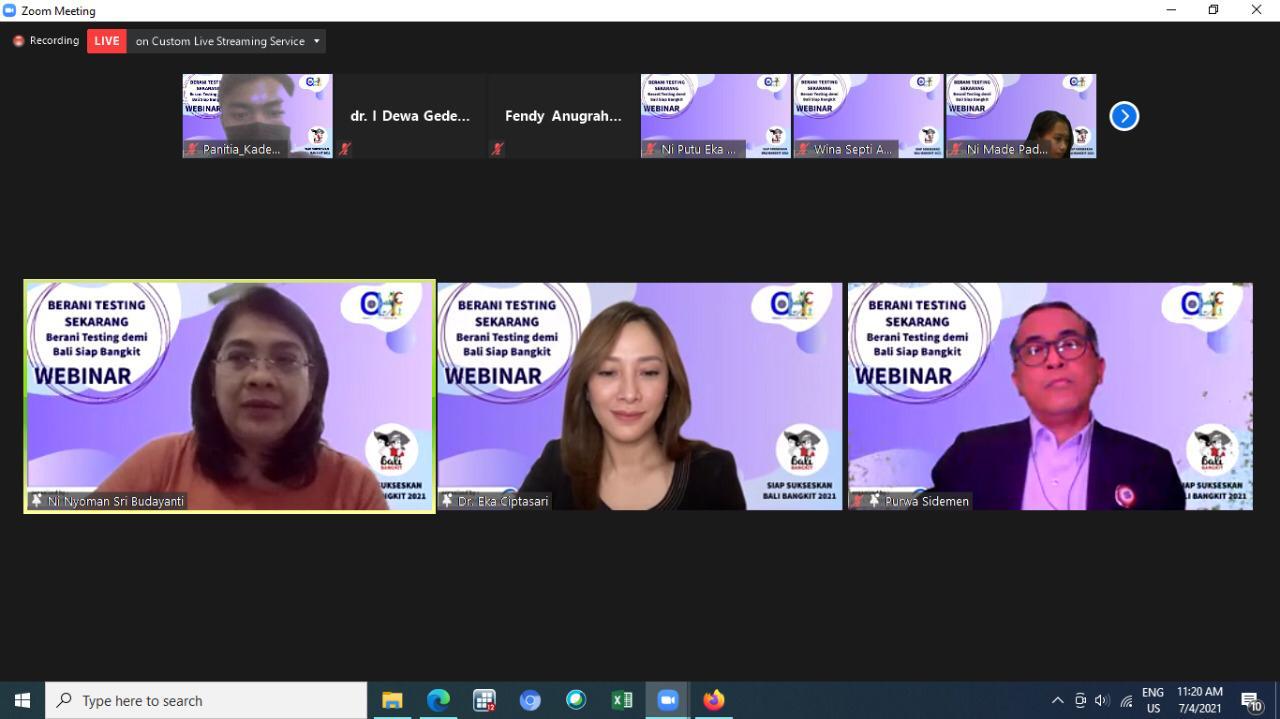Image resolution: width=1280 pixels, height=719 pixels.
Task: Expand the Custom Live Streaming Service dropdown
Action: [x=317, y=41]
